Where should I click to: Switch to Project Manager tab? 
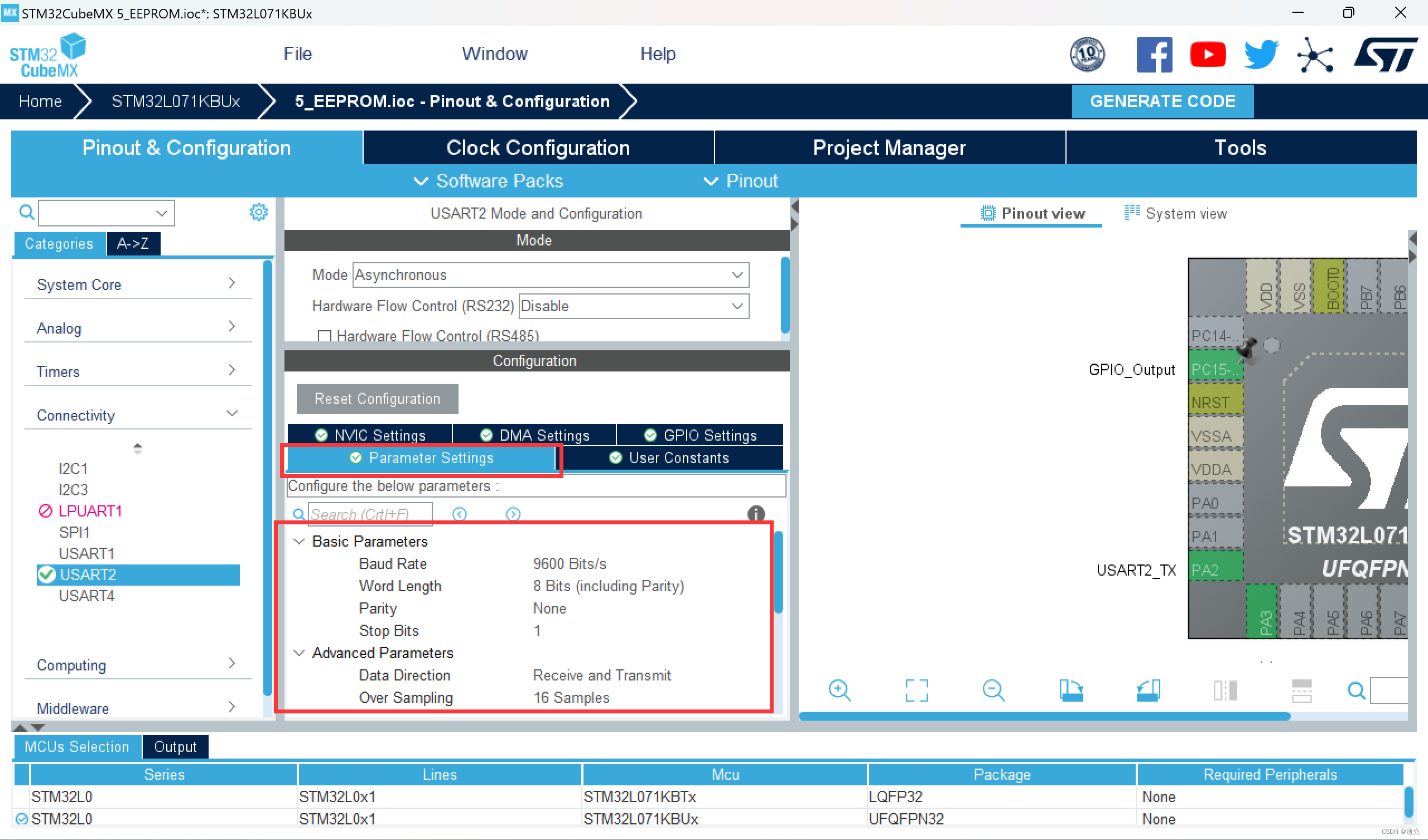coord(889,147)
